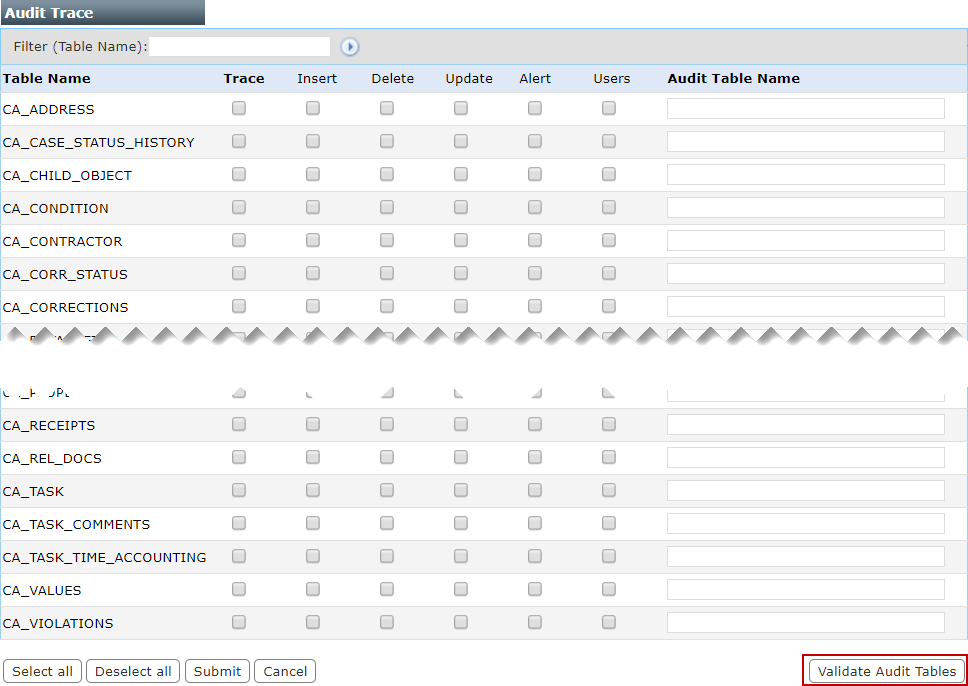Check Insert for CA_TASK
This screenshot has height=686, width=968.
click(312, 490)
